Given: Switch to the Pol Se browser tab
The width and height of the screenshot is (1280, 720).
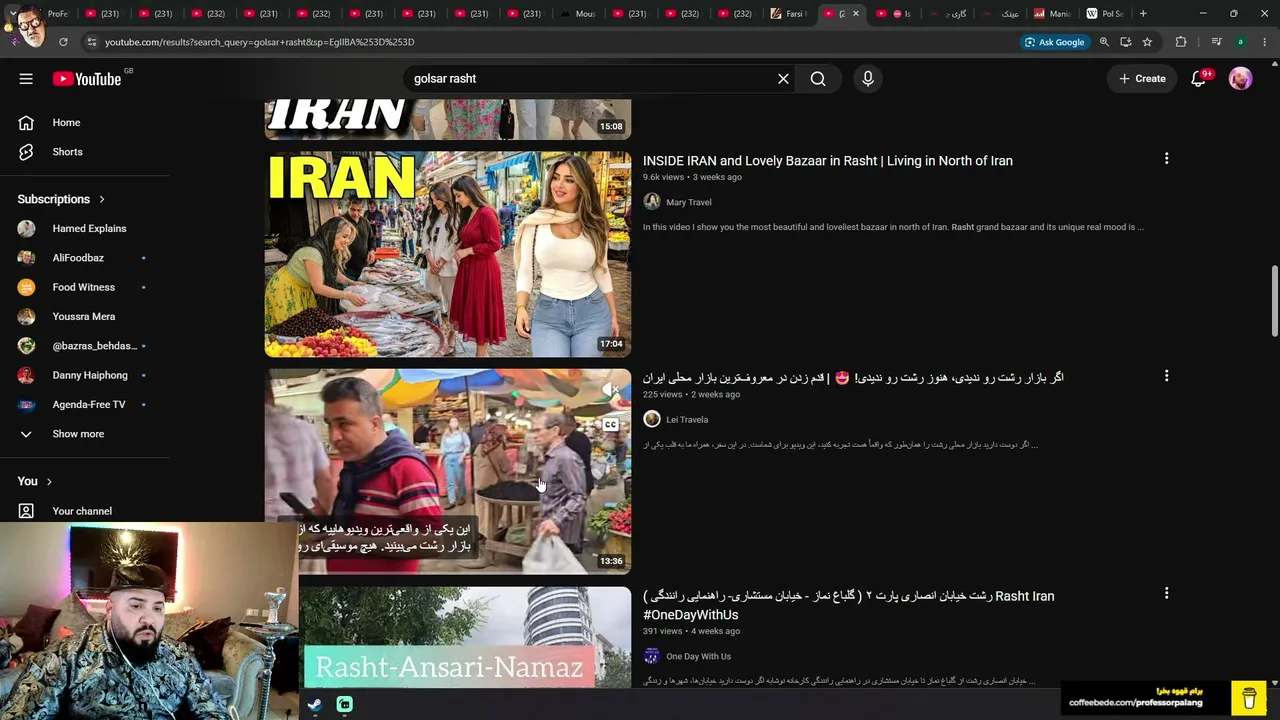Looking at the screenshot, I should pos(1105,14).
